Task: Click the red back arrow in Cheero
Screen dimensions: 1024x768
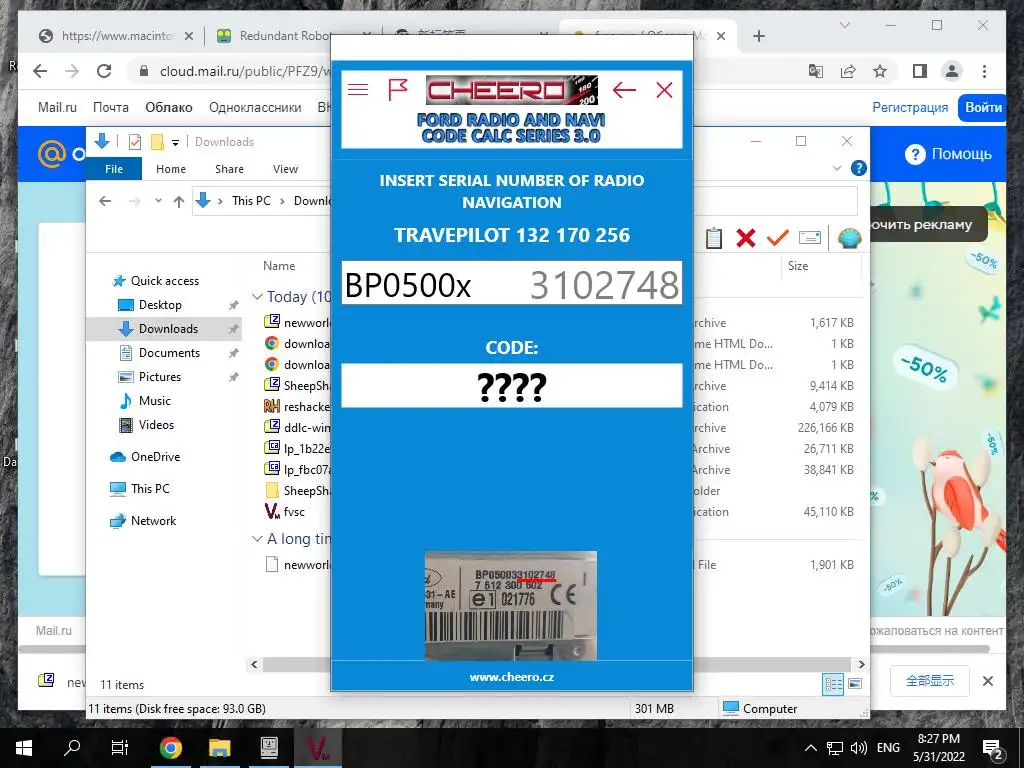Action: [x=624, y=89]
